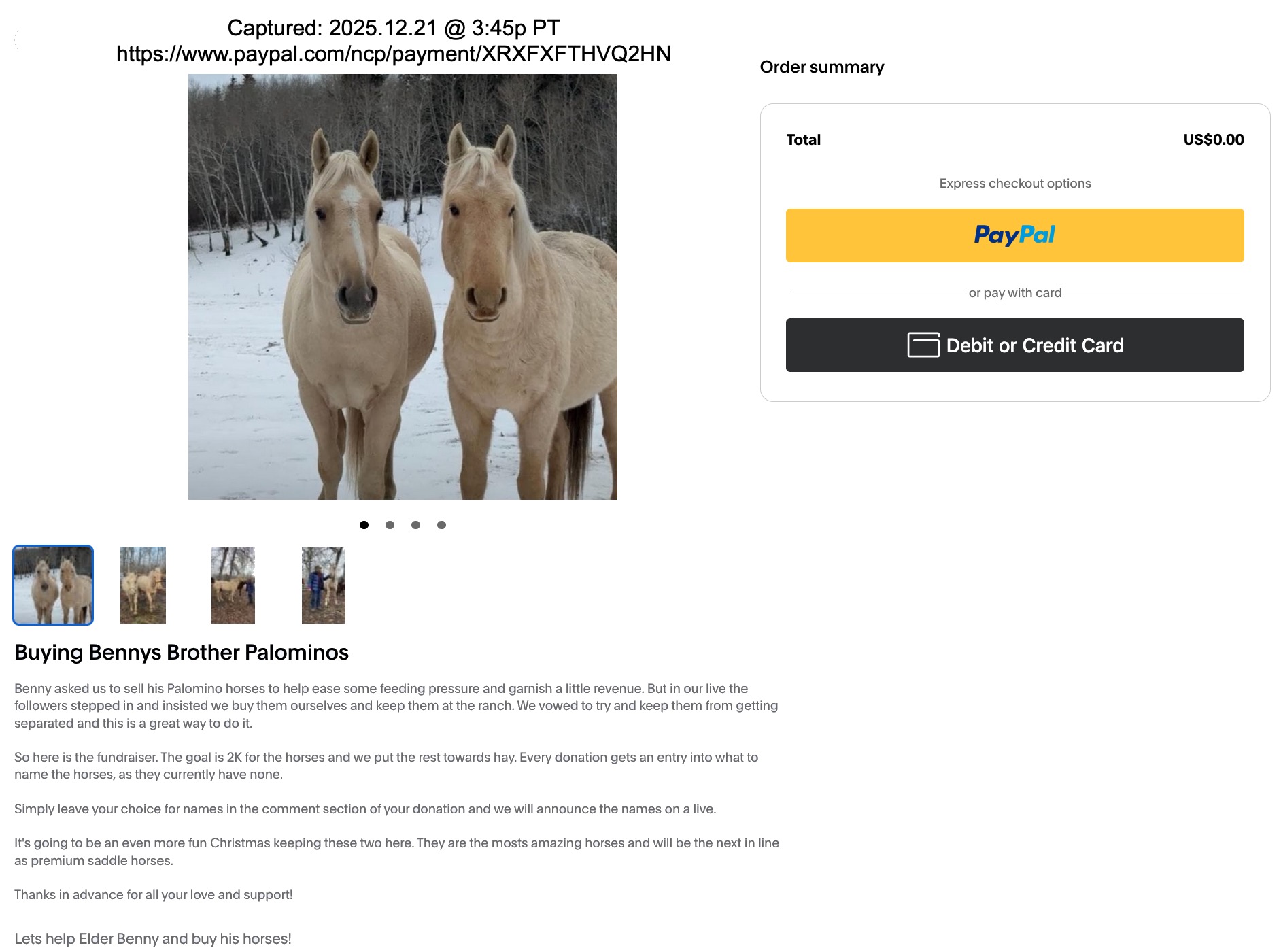Select the third carousel dot
1281x952 pixels.
pyautogui.click(x=415, y=525)
